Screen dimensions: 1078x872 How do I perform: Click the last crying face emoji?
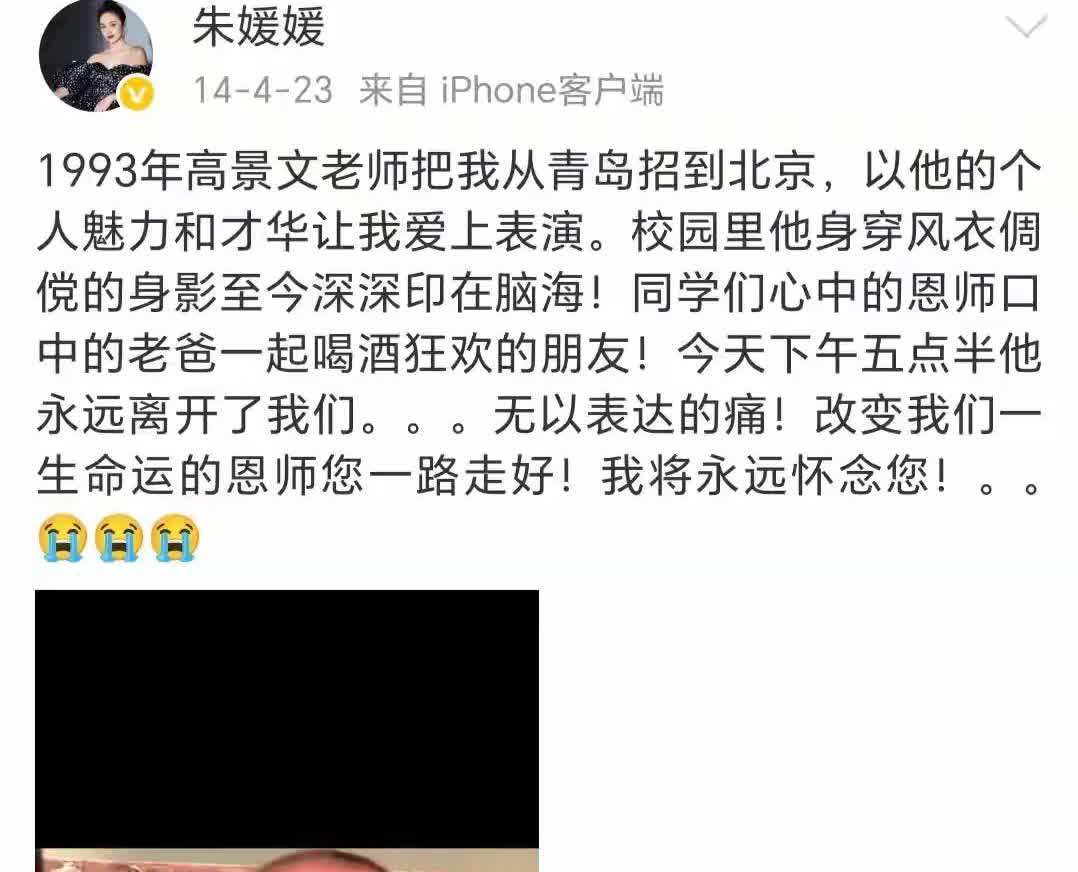175,538
